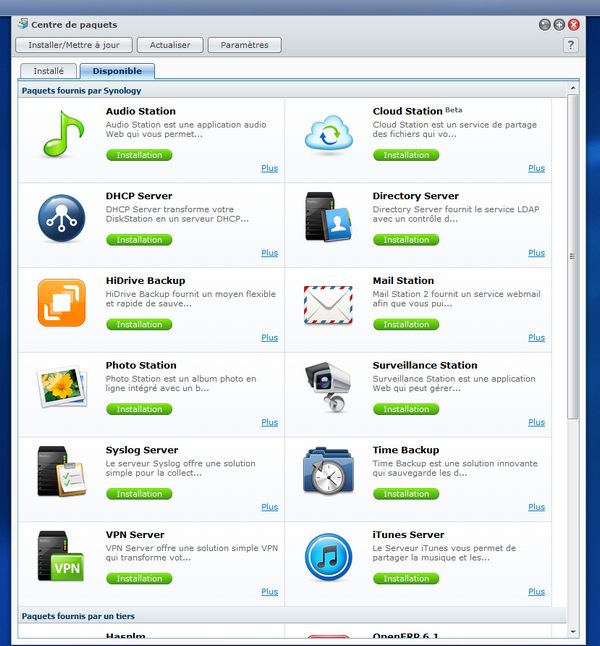The image size is (600, 646).
Task: Click the Cloud Station title text
Action: pyautogui.click(x=408, y=111)
